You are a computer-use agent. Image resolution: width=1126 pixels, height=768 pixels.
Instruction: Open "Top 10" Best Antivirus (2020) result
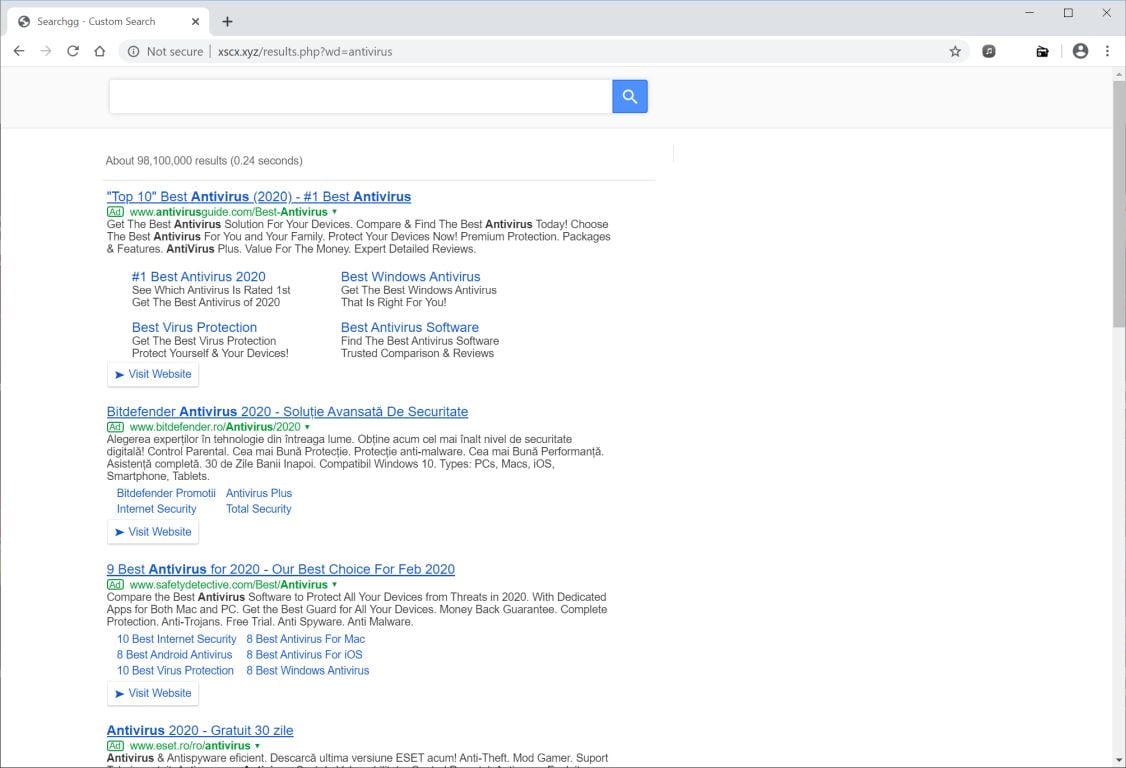259,197
